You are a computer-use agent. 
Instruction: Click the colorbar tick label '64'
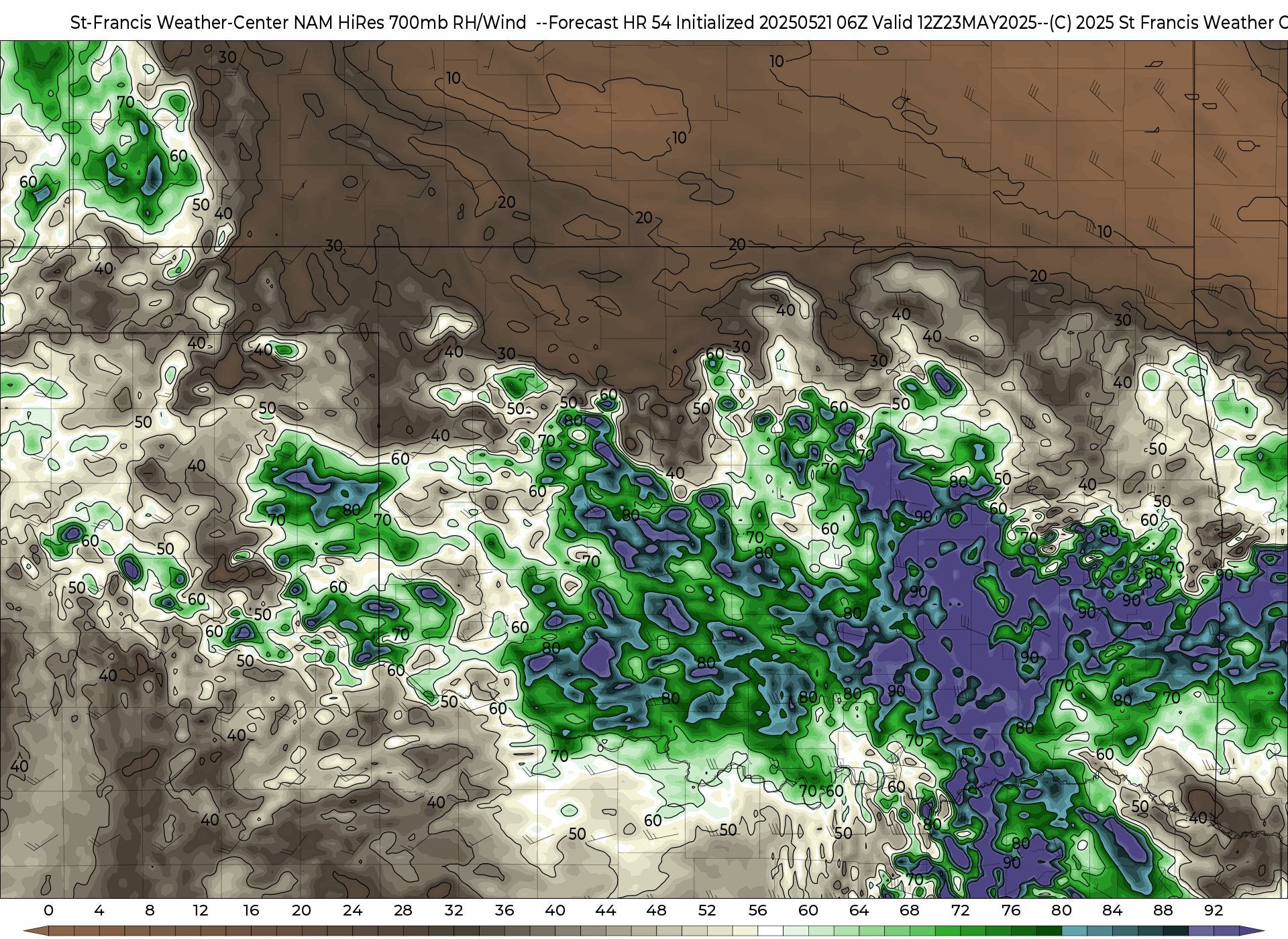859,910
